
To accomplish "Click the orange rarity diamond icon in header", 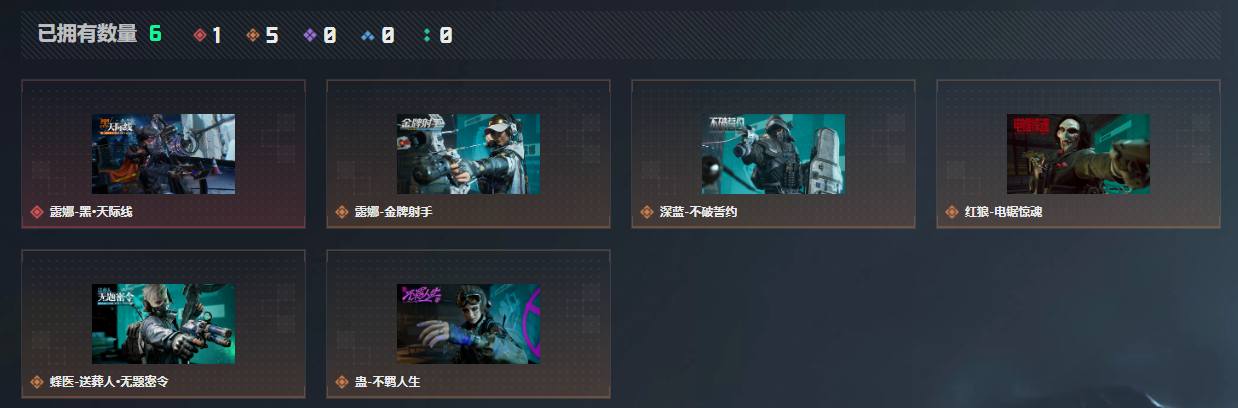I will pyautogui.click(x=253, y=35).
